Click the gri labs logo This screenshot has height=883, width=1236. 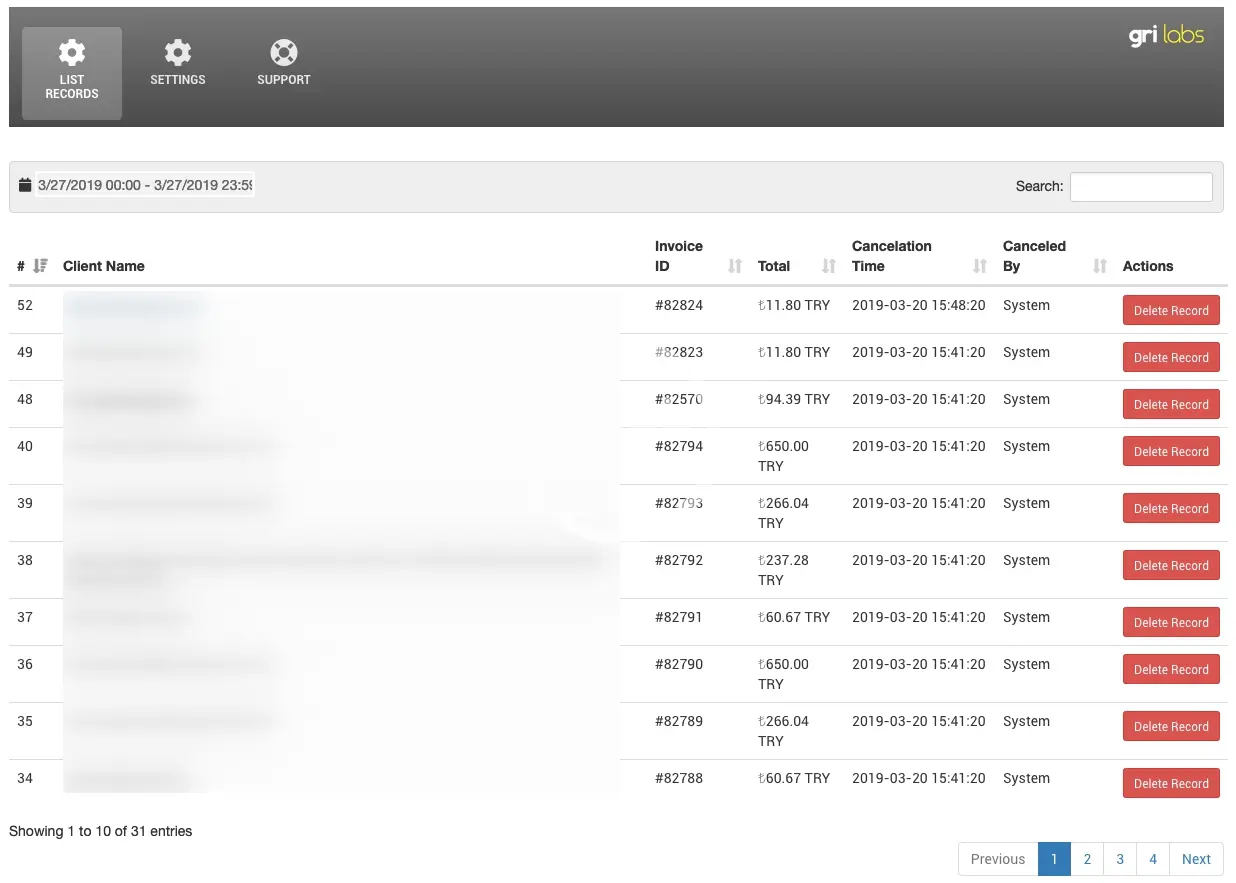1166,36
